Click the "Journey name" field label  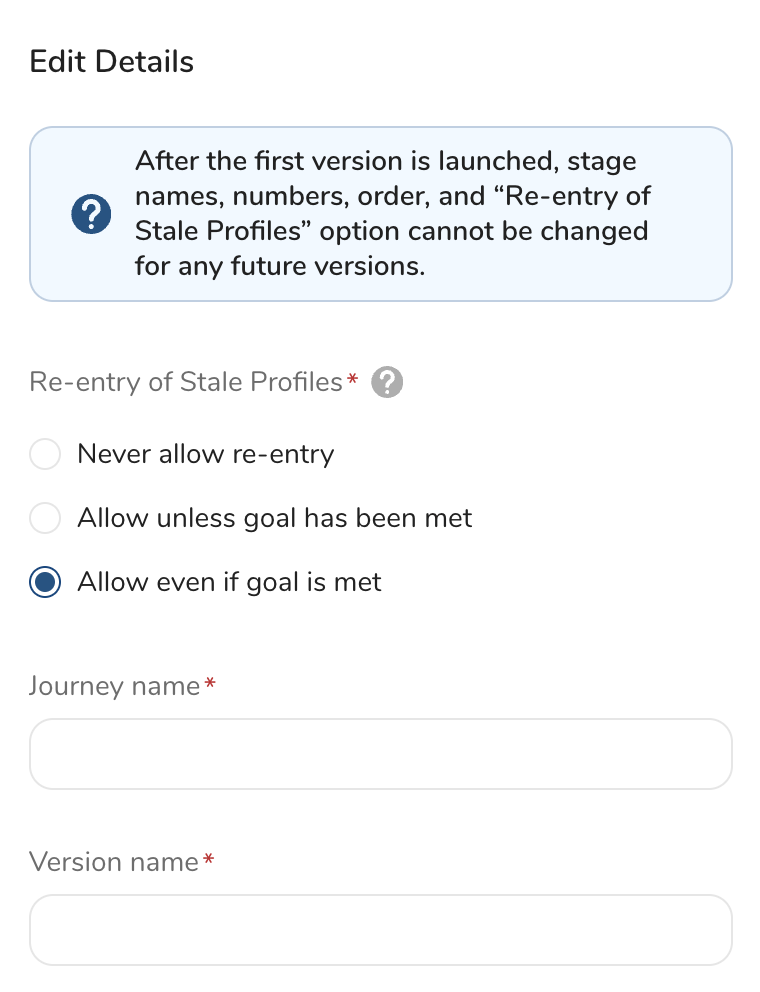pos(114,686)
